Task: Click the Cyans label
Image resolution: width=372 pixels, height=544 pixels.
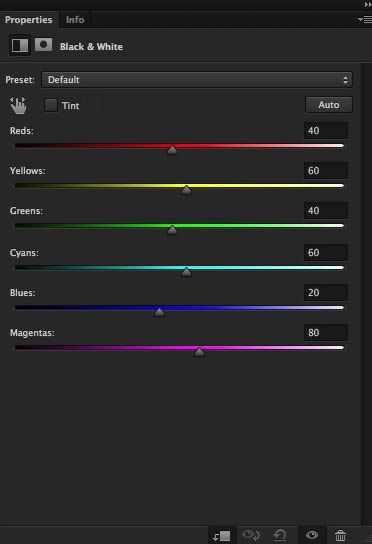Action: (x=24, y=253)
